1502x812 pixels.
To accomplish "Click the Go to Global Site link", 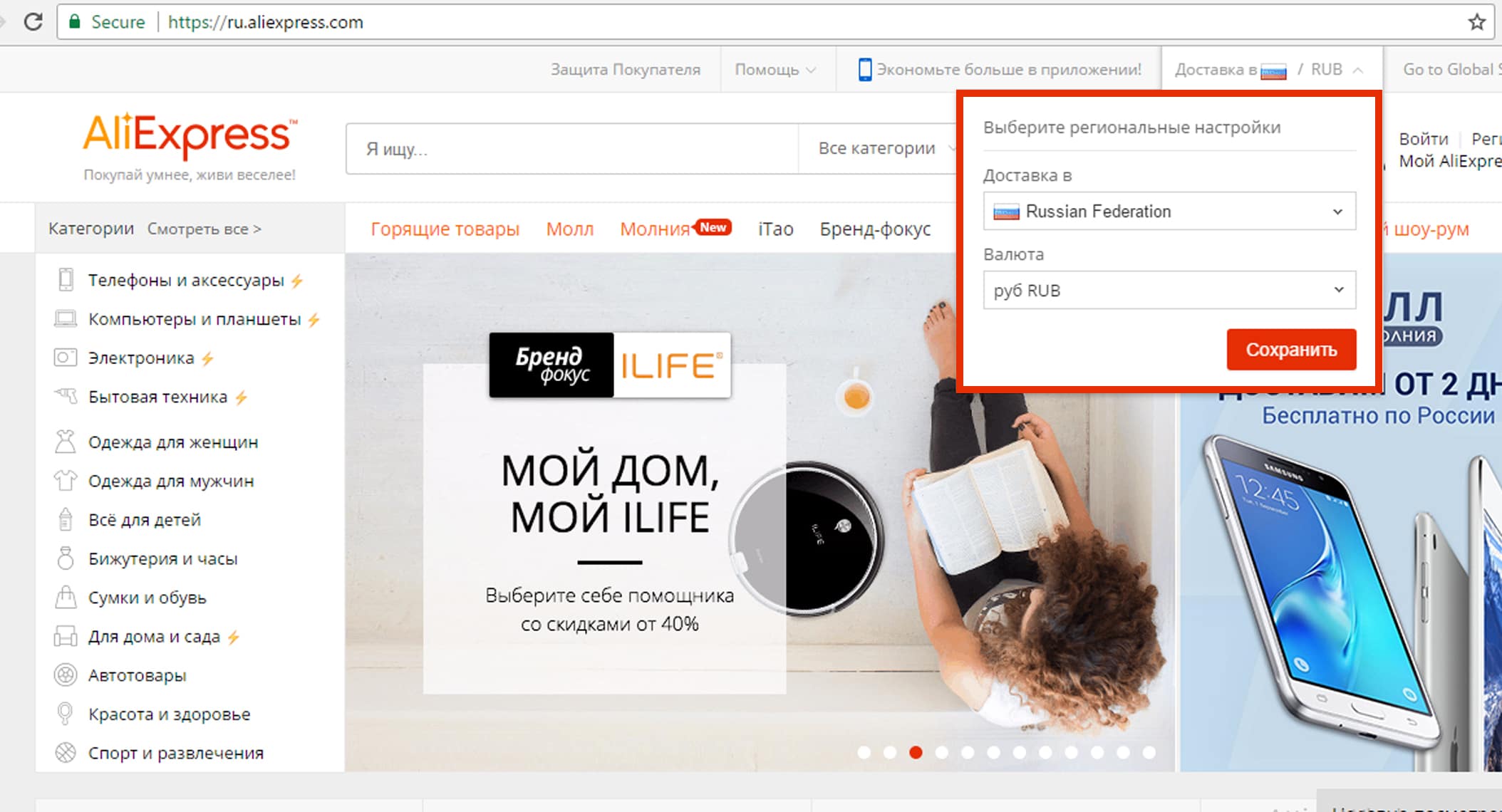I will (1452, 69).
